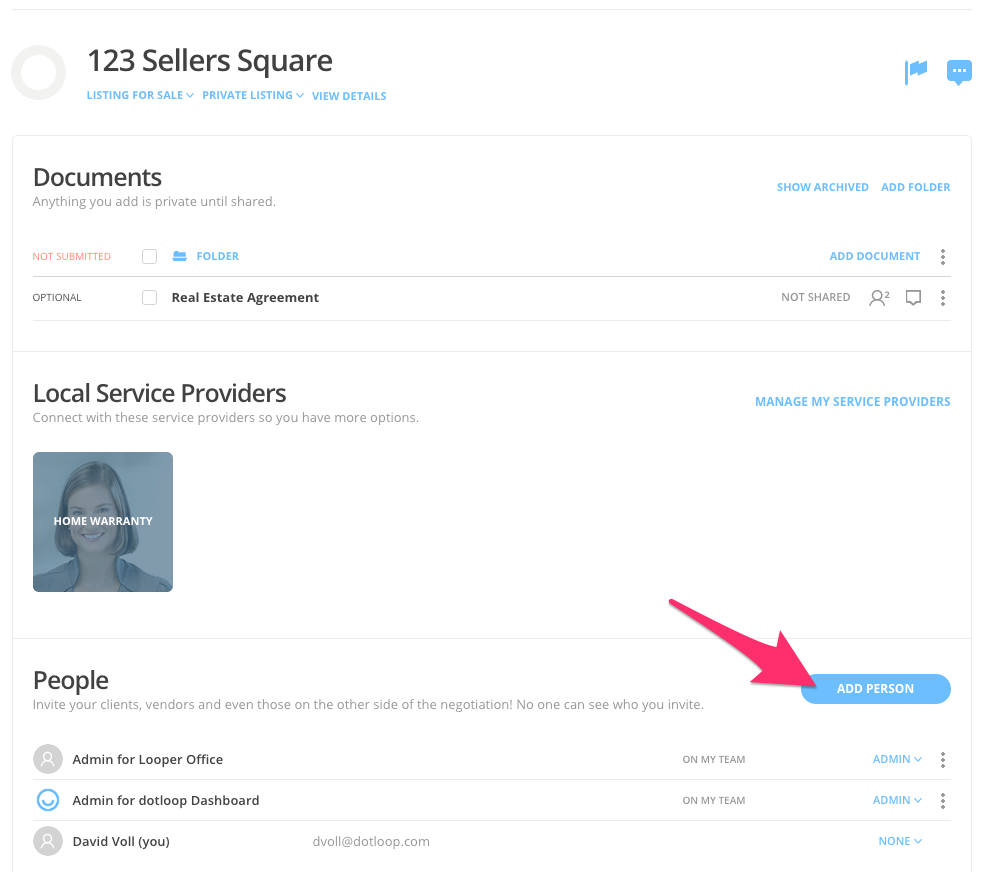This screenshot has height=872, width=984.
Task: Click dotloop logo avatar for dotloop Dashboard
Action: pyautogui.click(x=48, y=800)
